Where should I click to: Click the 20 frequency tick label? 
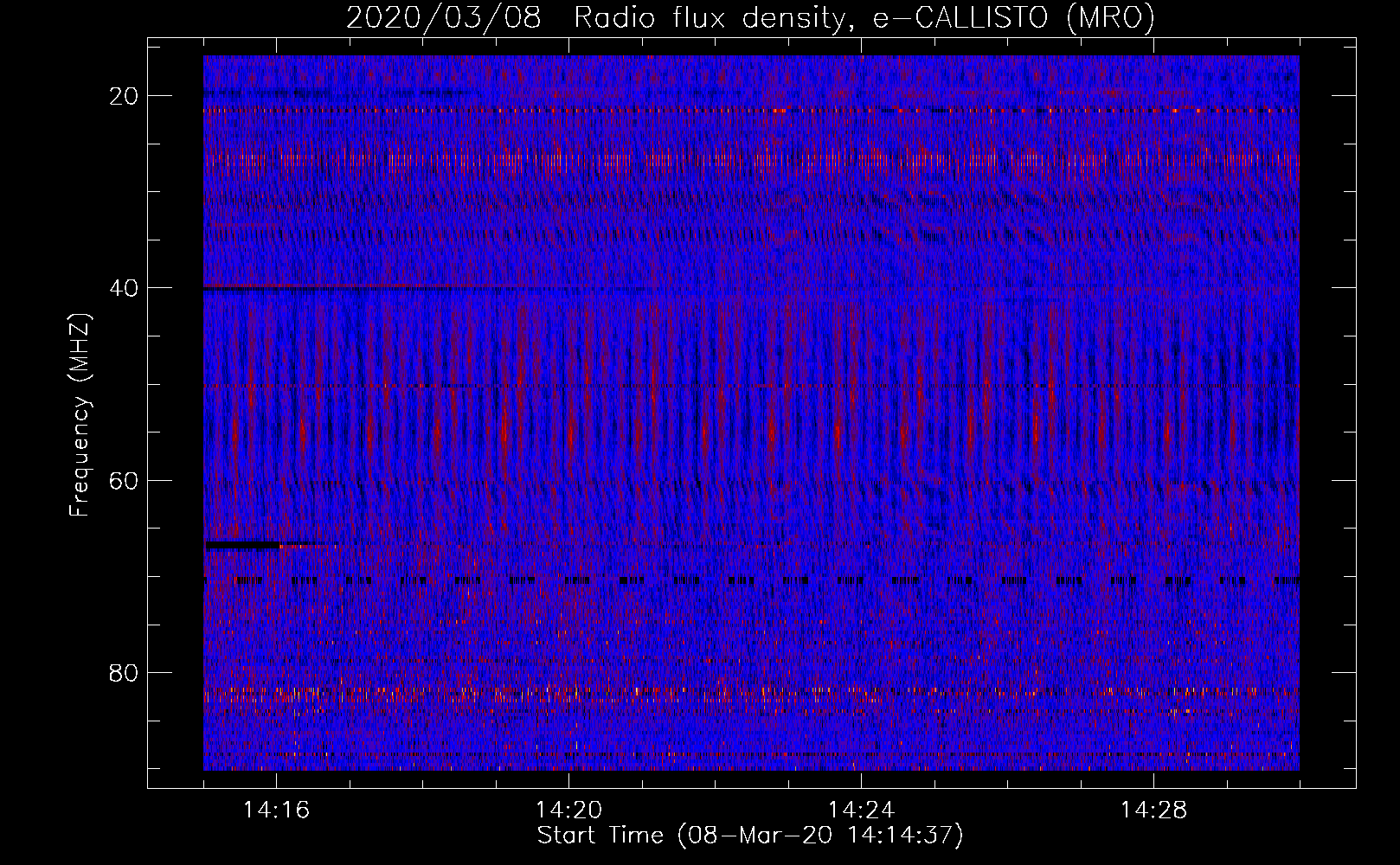125,96
